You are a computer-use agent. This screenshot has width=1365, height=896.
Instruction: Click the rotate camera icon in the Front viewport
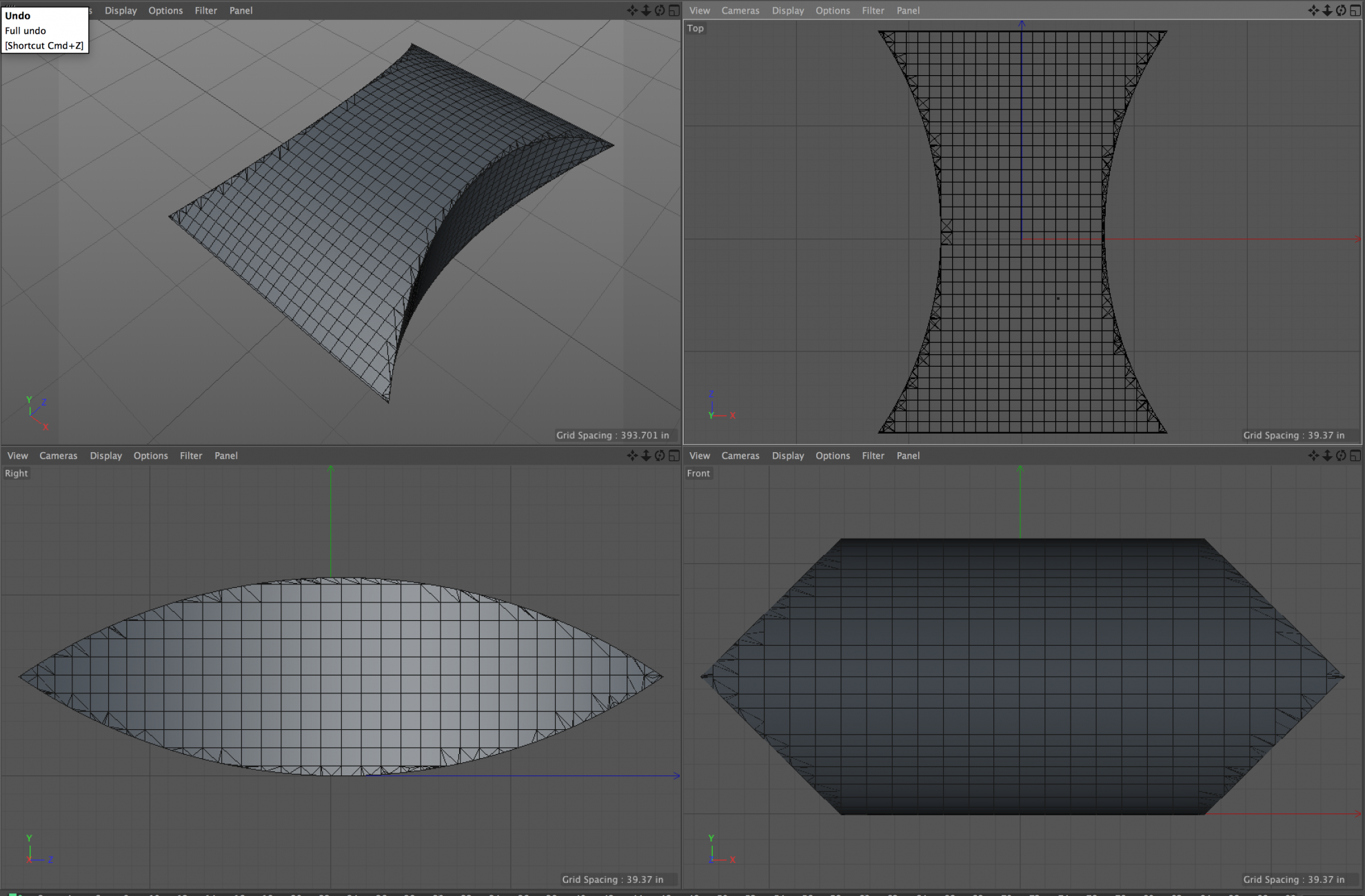(x=1339, y=456)
